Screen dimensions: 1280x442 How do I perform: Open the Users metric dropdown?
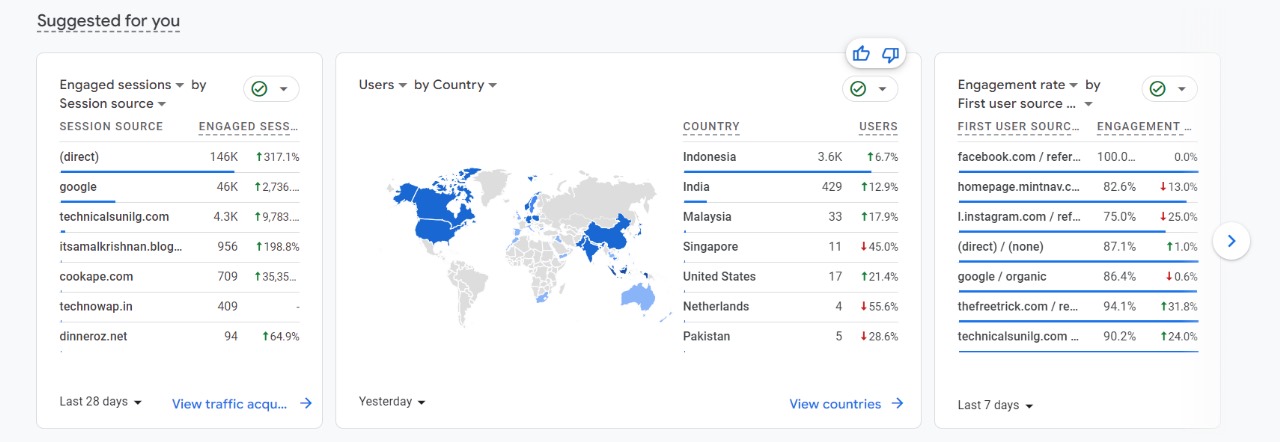coord(383,85)
